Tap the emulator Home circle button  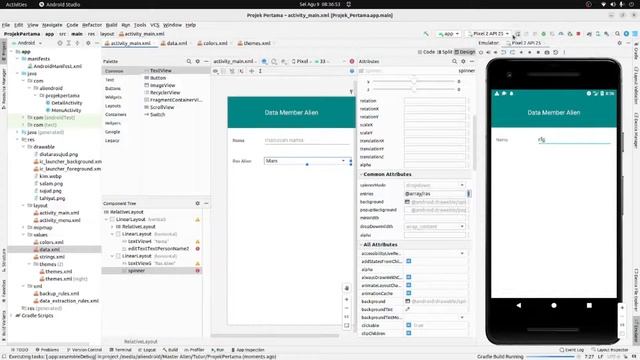pos(554,305)
